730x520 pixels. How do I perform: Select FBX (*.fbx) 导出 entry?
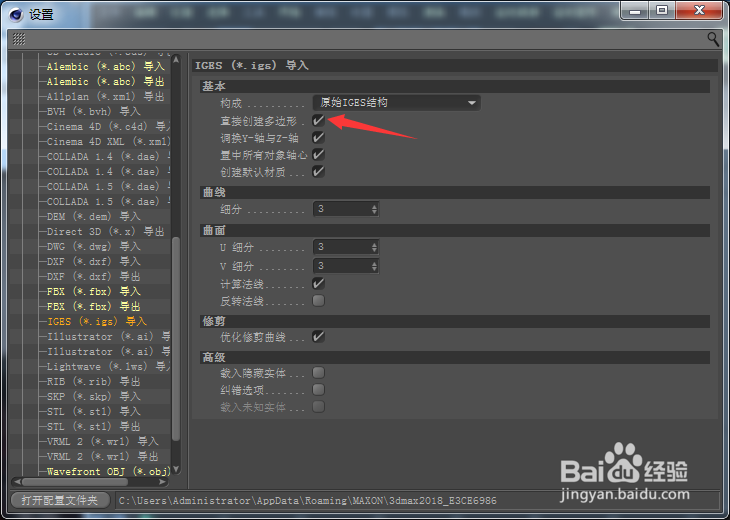[94, 306]
